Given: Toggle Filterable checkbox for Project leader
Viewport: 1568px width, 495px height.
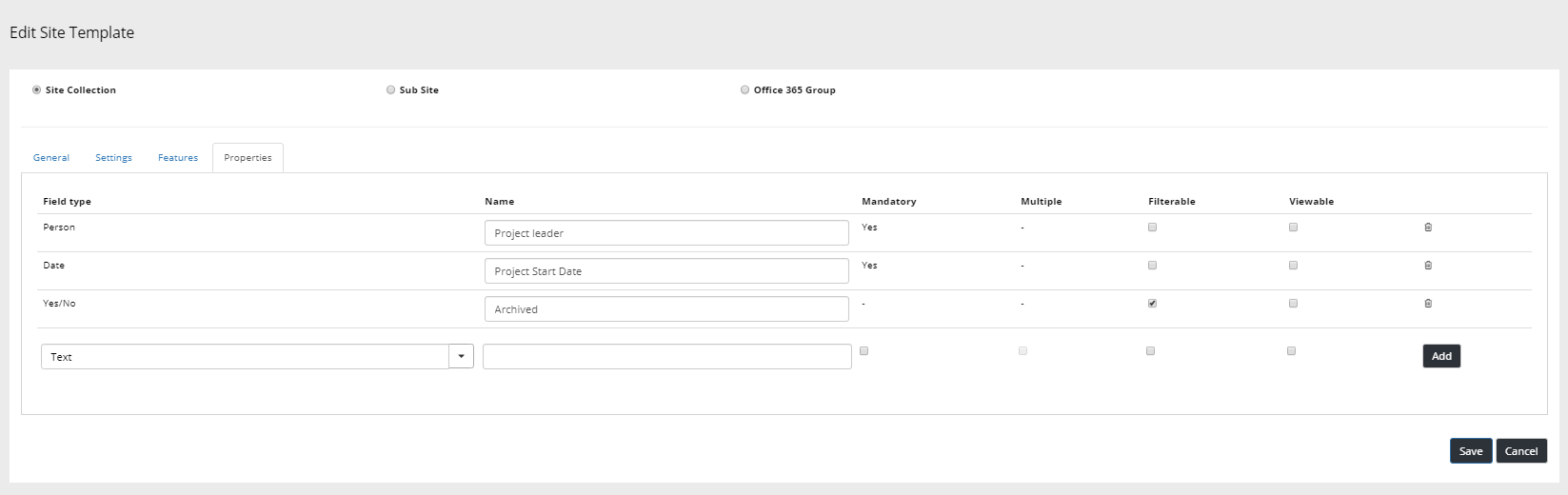Looking at the screenshot, I should coord(1152,228).
